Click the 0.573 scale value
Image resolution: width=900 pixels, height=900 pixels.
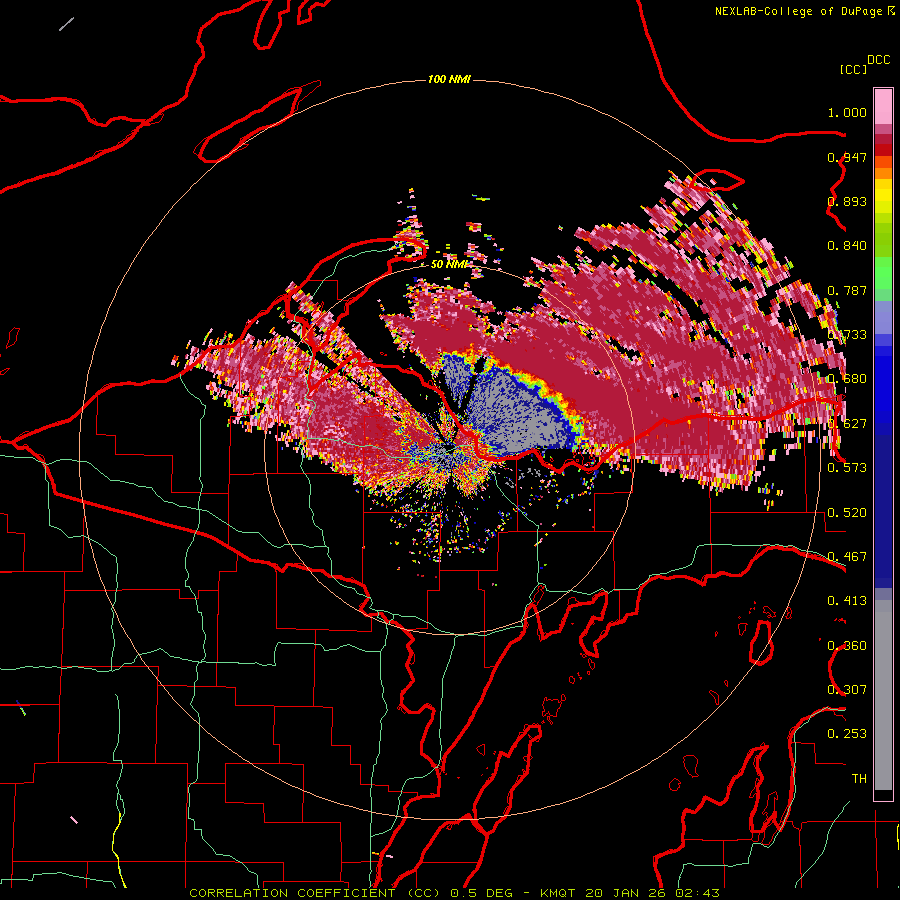(x=847, y=467)
